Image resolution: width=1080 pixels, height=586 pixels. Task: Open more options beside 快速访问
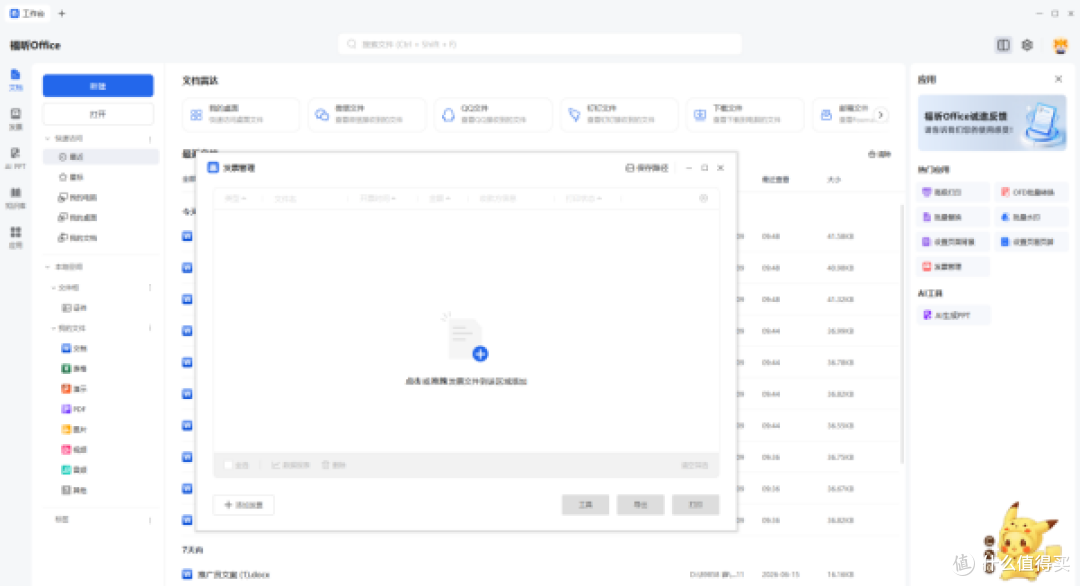pos(150,138)
